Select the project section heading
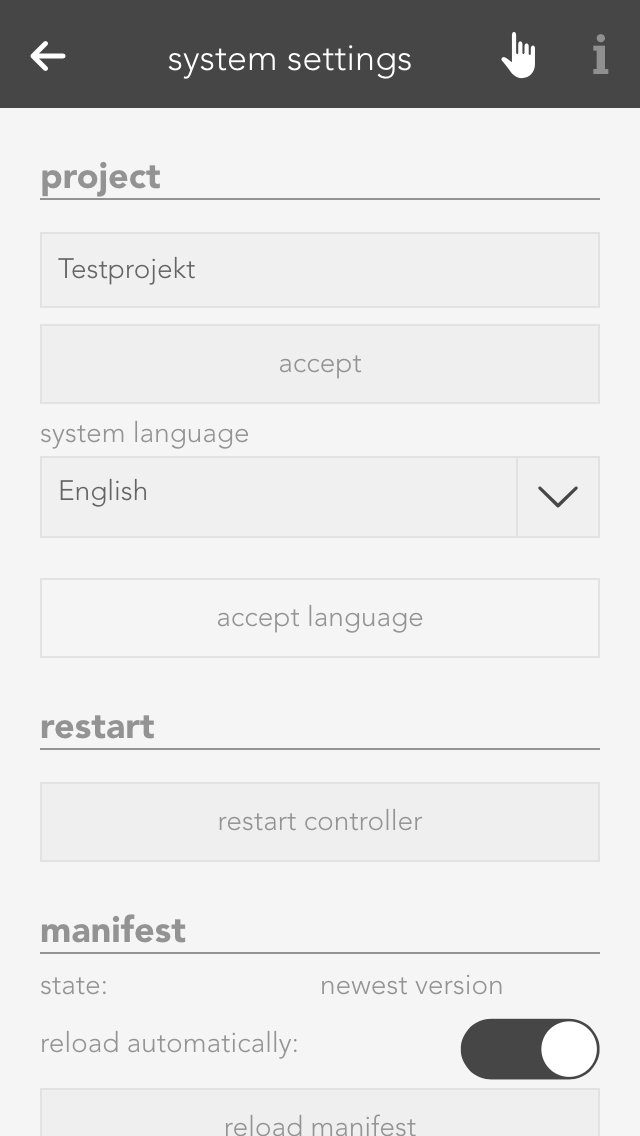Screen dimensions: 640x1136 point(100,177)
